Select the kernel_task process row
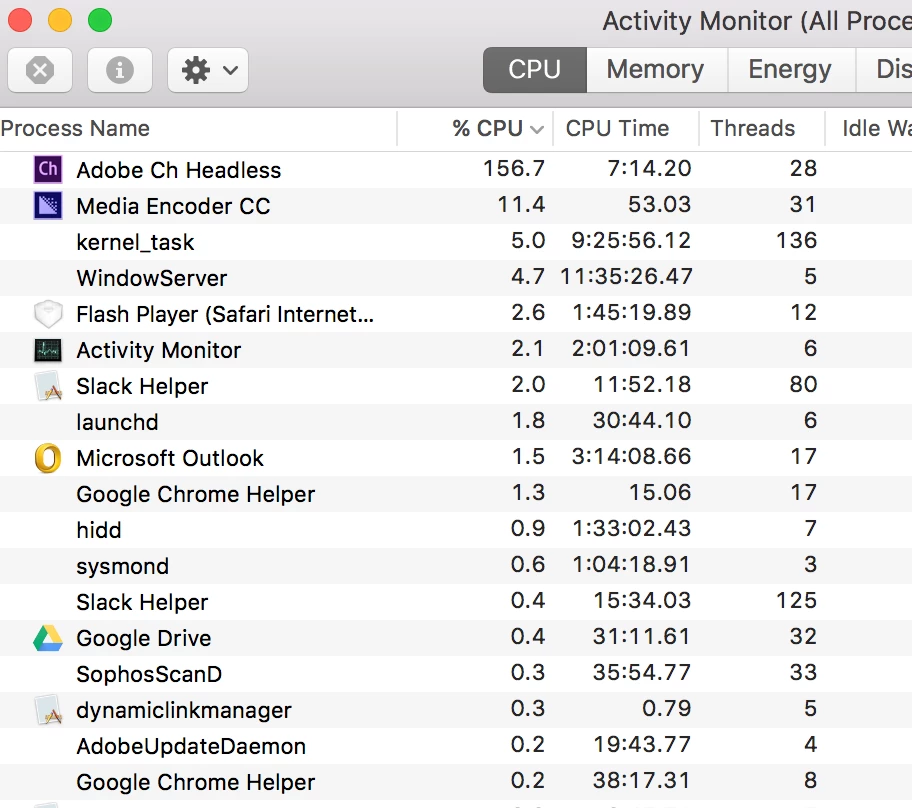The image size is (912, 808). pyautogui.click(x=456, y=242)
